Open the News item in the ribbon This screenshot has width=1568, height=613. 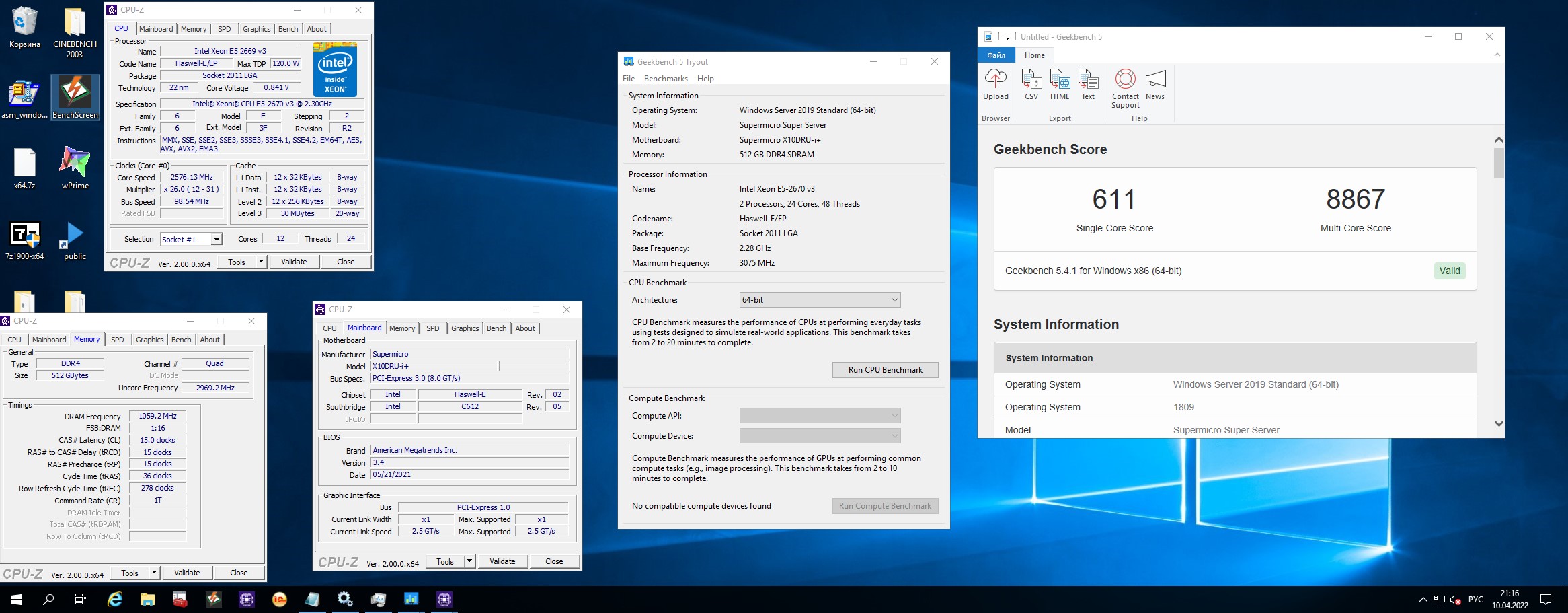coord(1155,84)
